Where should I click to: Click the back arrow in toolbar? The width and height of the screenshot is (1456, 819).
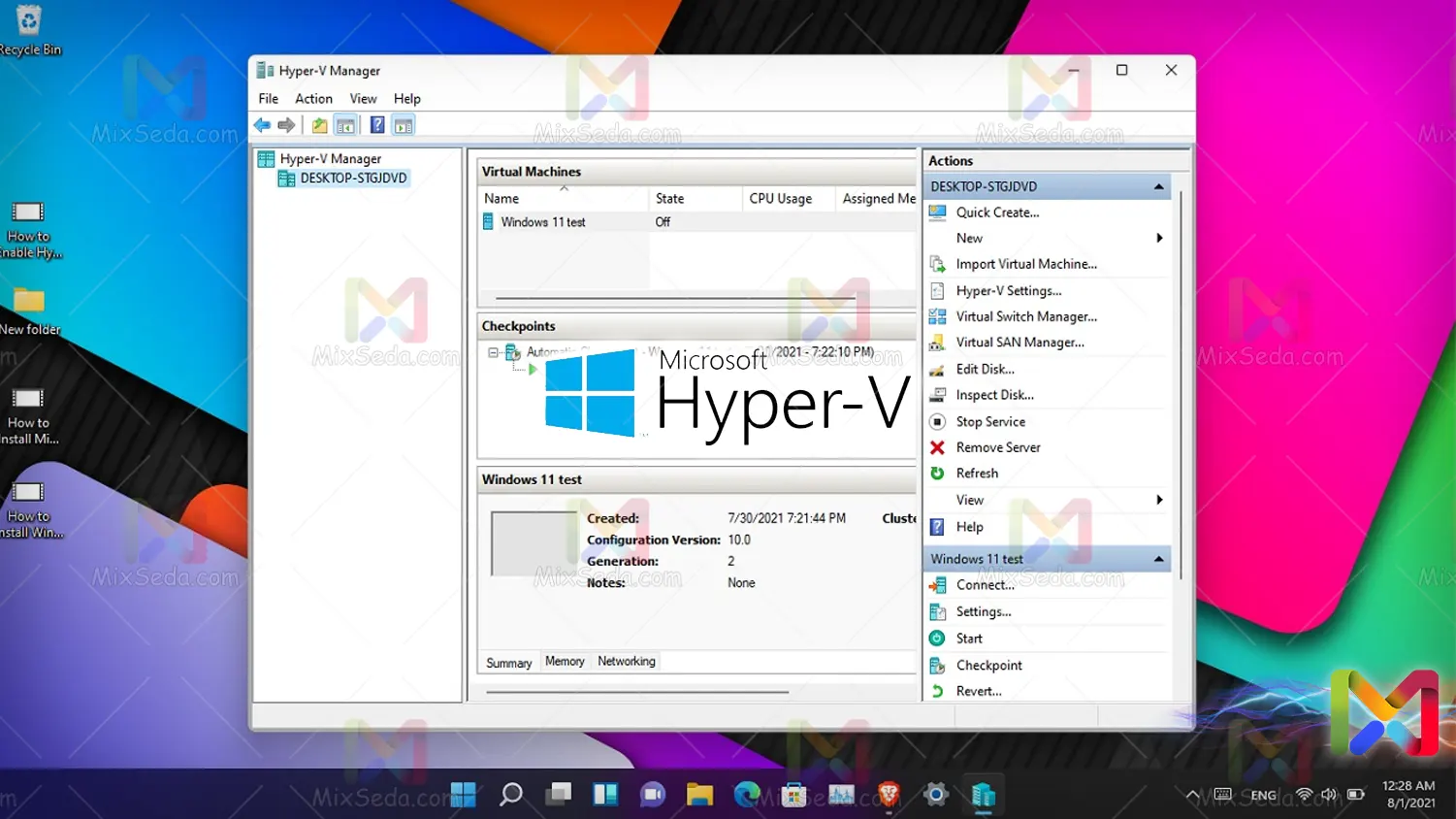(x=262, y=125)
